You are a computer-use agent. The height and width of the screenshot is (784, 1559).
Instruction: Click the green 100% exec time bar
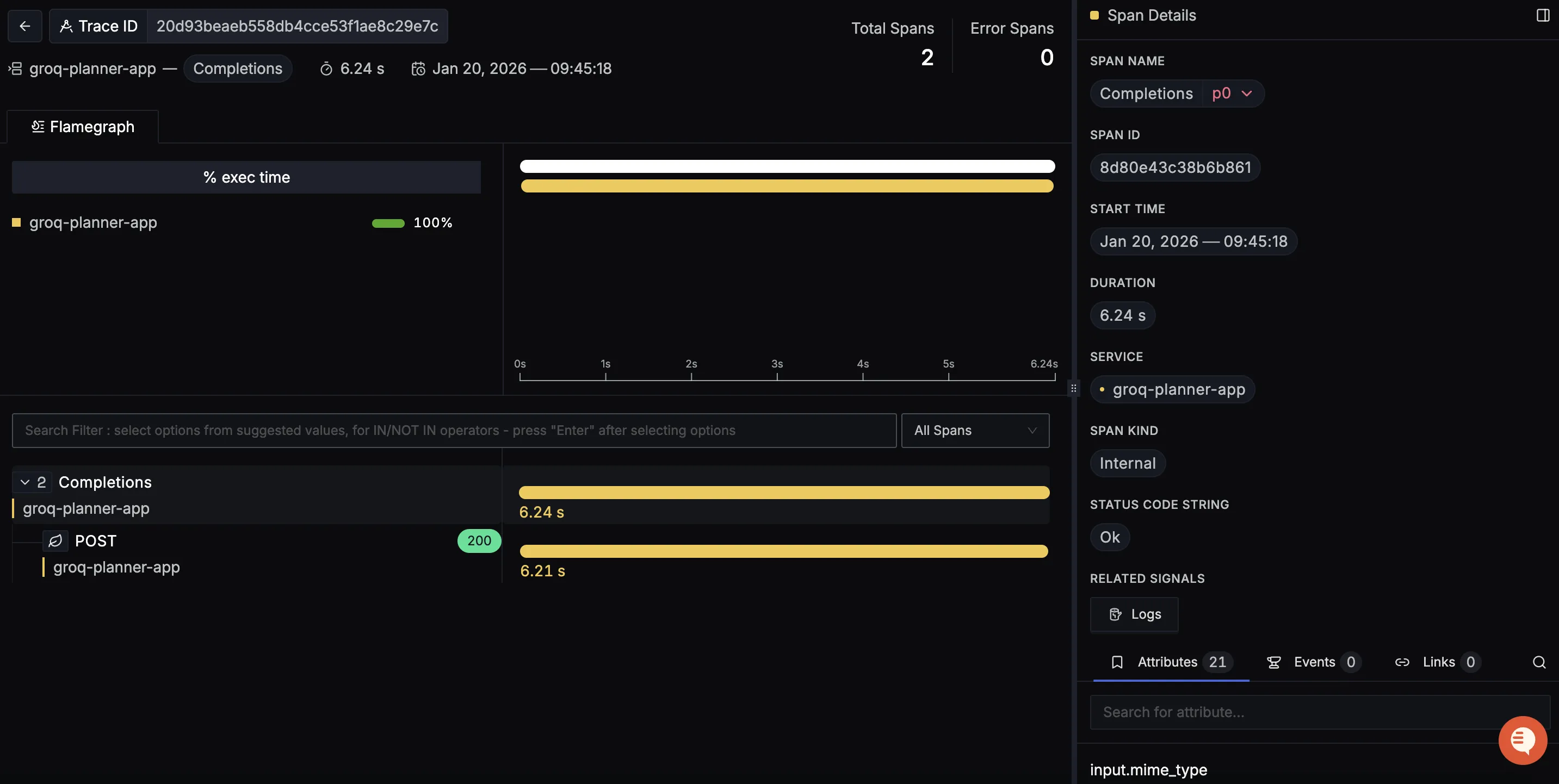click(x=389, y=222)
